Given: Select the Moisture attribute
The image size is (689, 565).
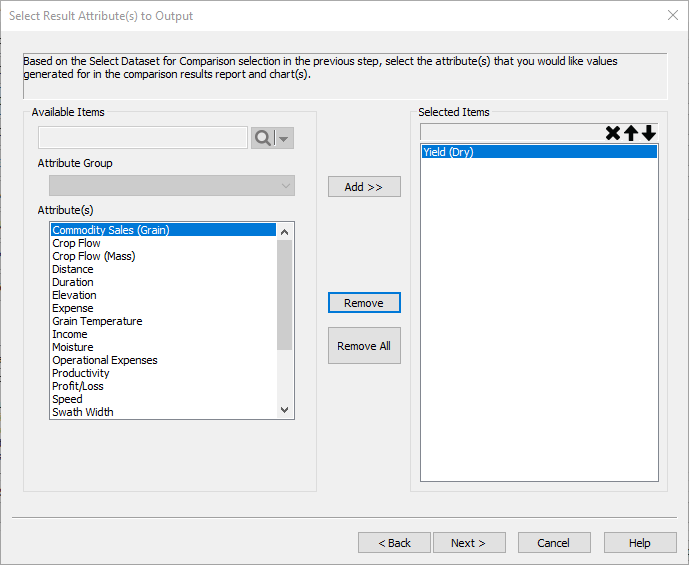Looking at the screenshot, I should (x=163, y=347).
